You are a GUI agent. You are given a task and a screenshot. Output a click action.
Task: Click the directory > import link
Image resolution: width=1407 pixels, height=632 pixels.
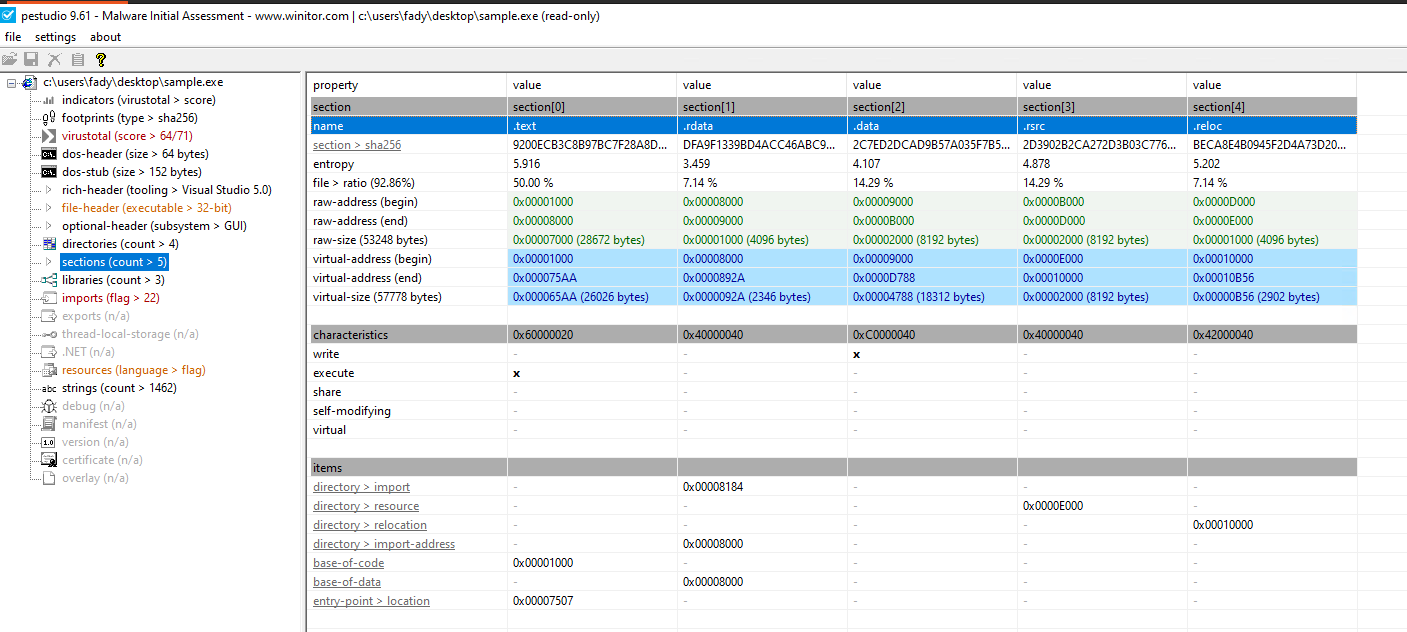pos(361,487)
